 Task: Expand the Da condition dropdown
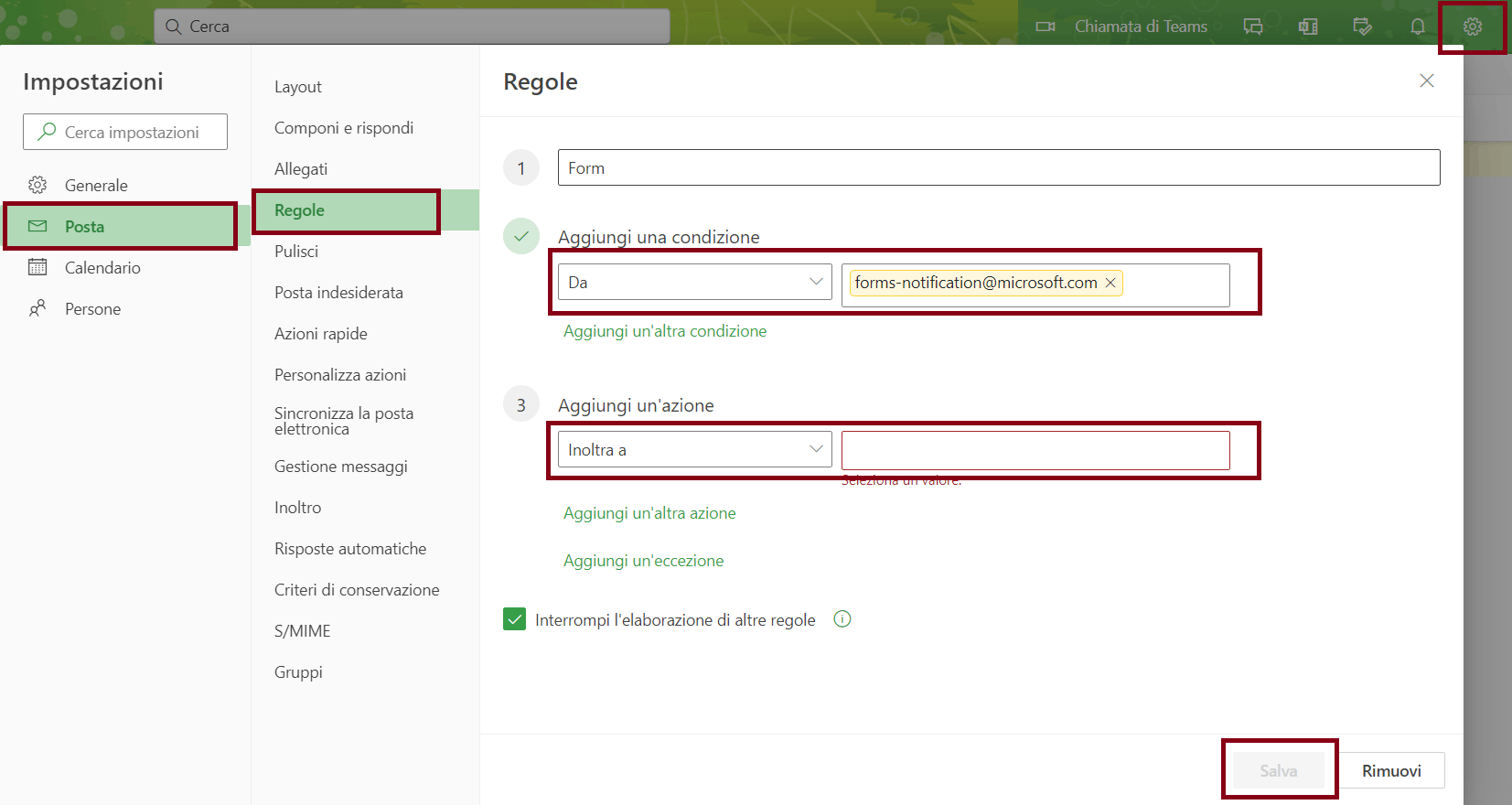(695, 282)
